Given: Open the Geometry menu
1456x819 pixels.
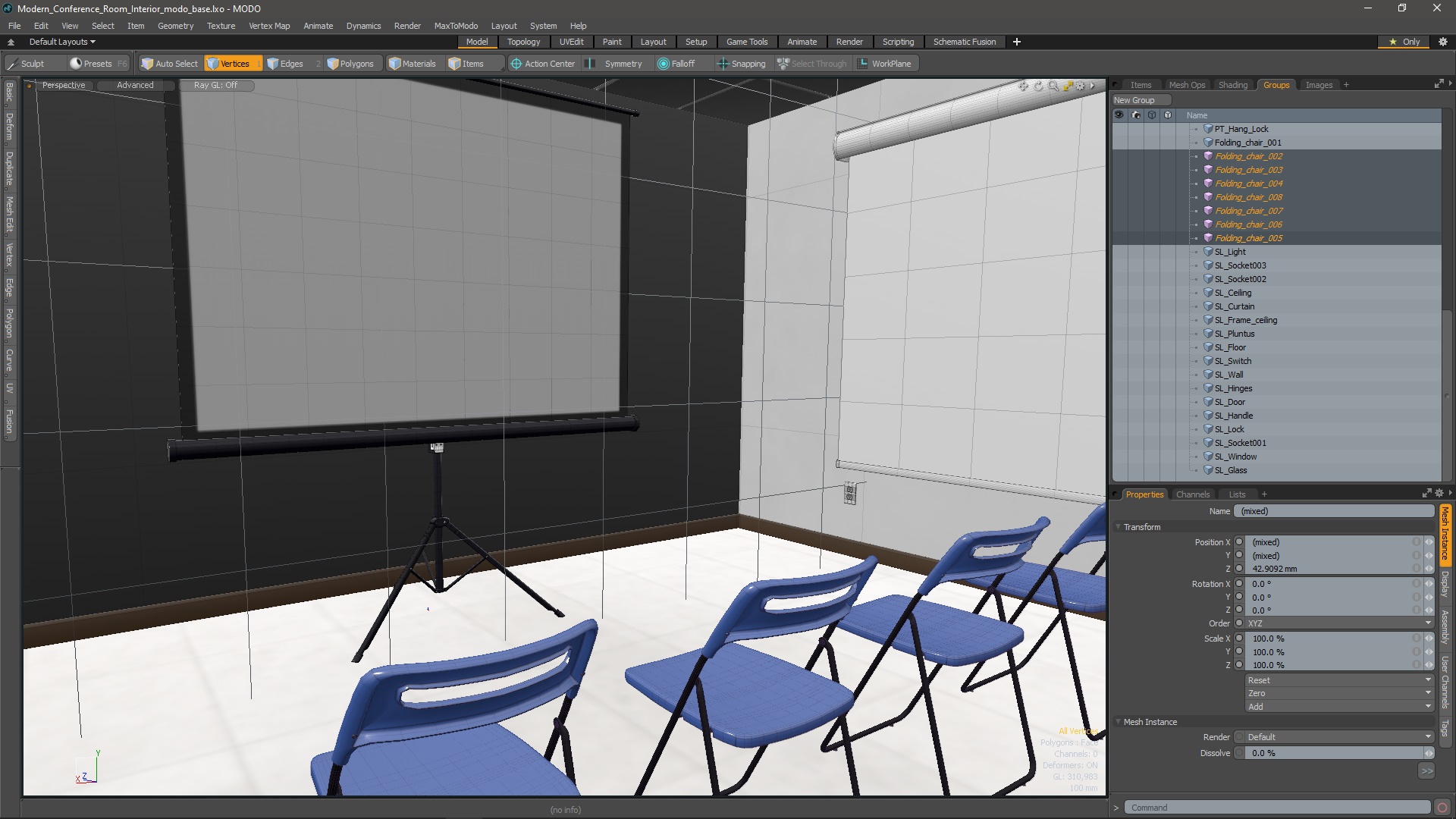Looking at the screenshot, I should (175, 26).
